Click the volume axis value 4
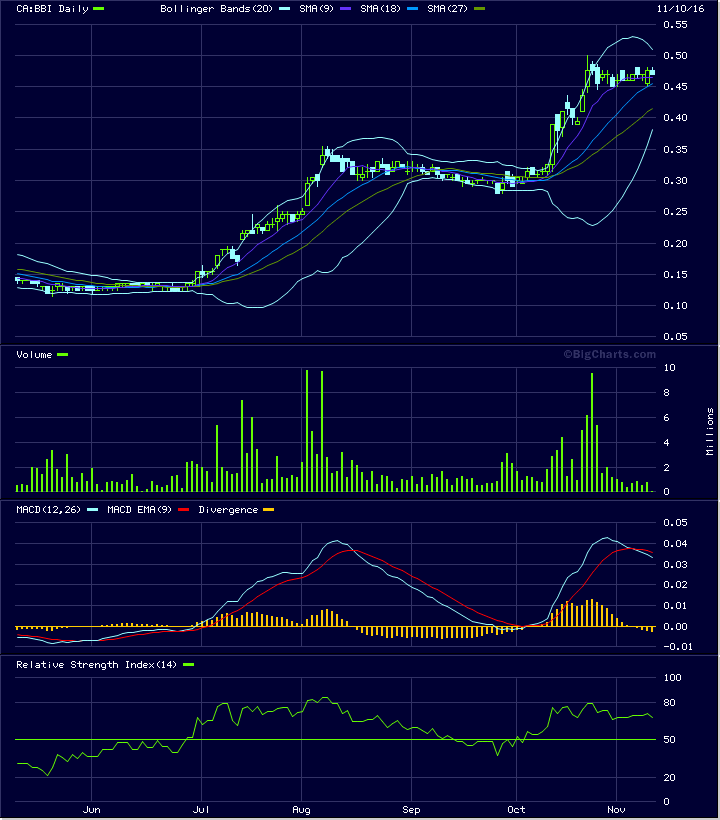The width and height of the screenshot is (720, 820). tap(666, 443)
